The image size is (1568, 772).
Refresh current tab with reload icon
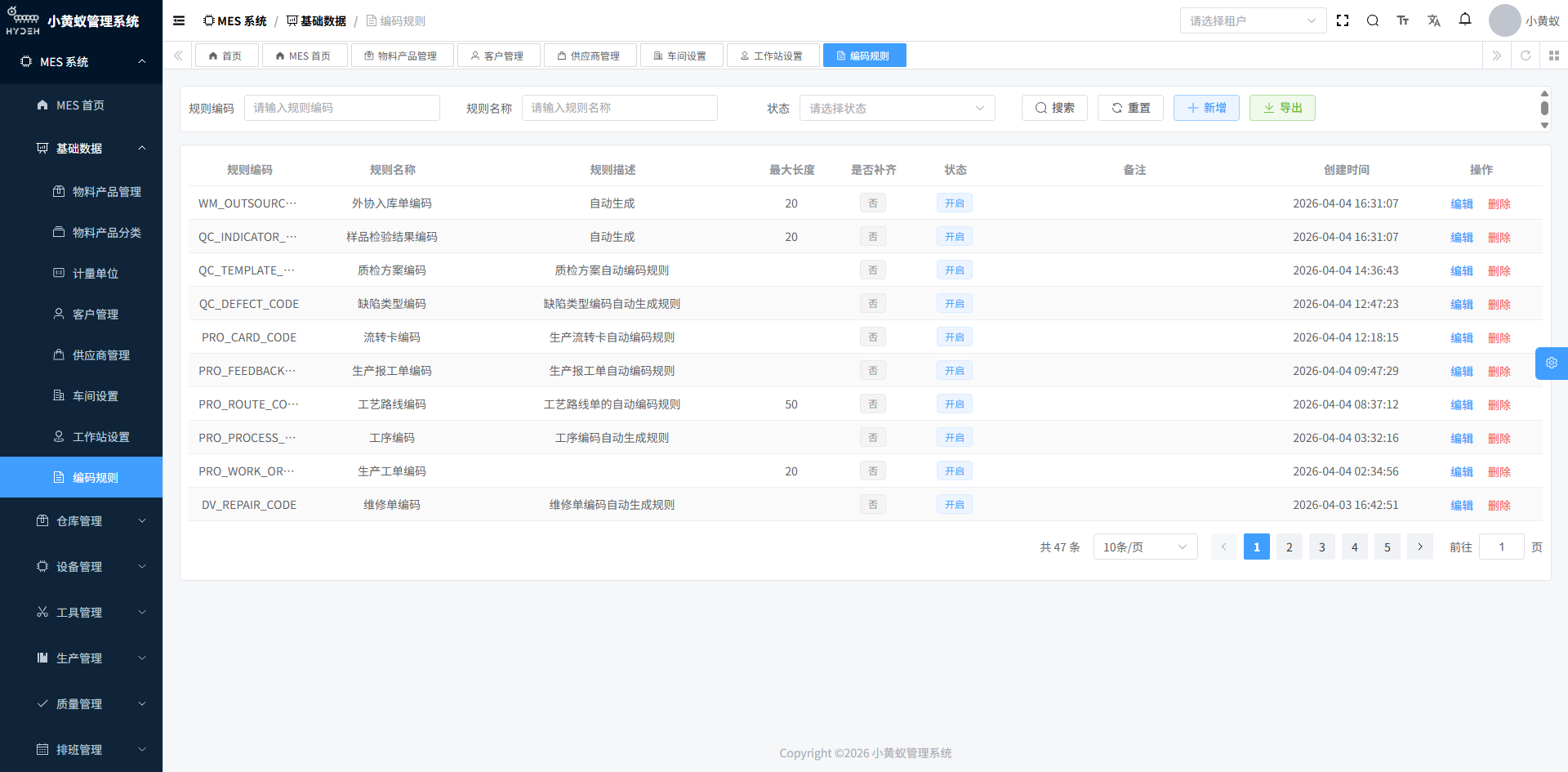[1526, 56]
